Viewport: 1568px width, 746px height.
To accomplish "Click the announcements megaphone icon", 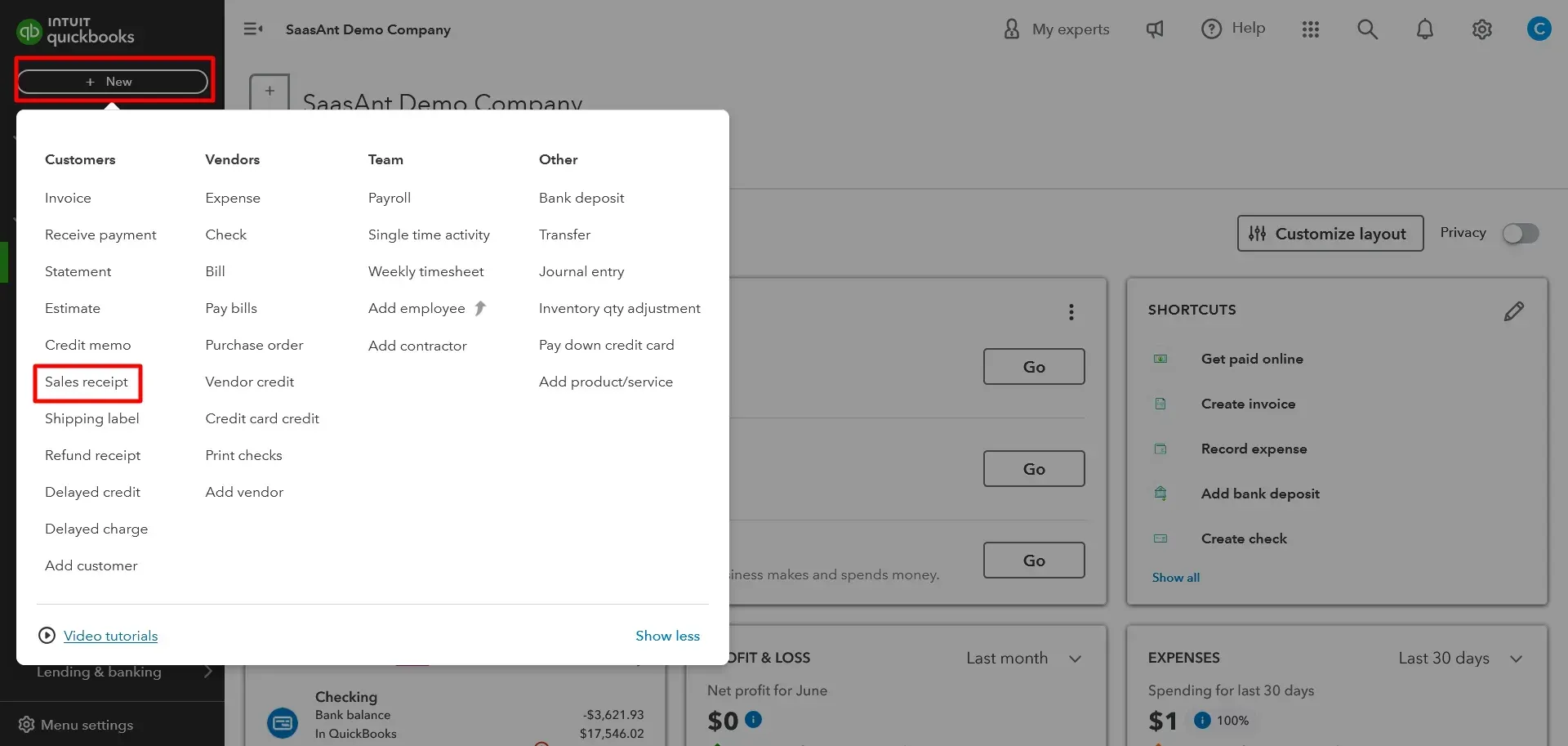I will [1155, 29].
